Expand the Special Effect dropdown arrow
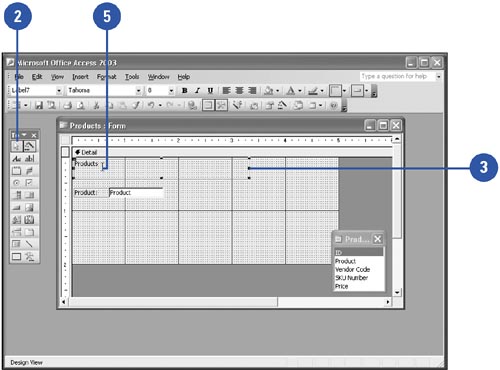The width and height of the screenshot is (500, 370). pyautogui.click(x=367, y=91)
